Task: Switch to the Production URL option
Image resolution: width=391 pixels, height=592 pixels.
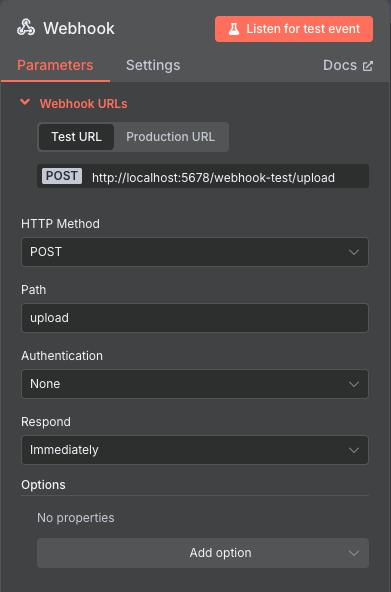Action: (x=171, y=137)
